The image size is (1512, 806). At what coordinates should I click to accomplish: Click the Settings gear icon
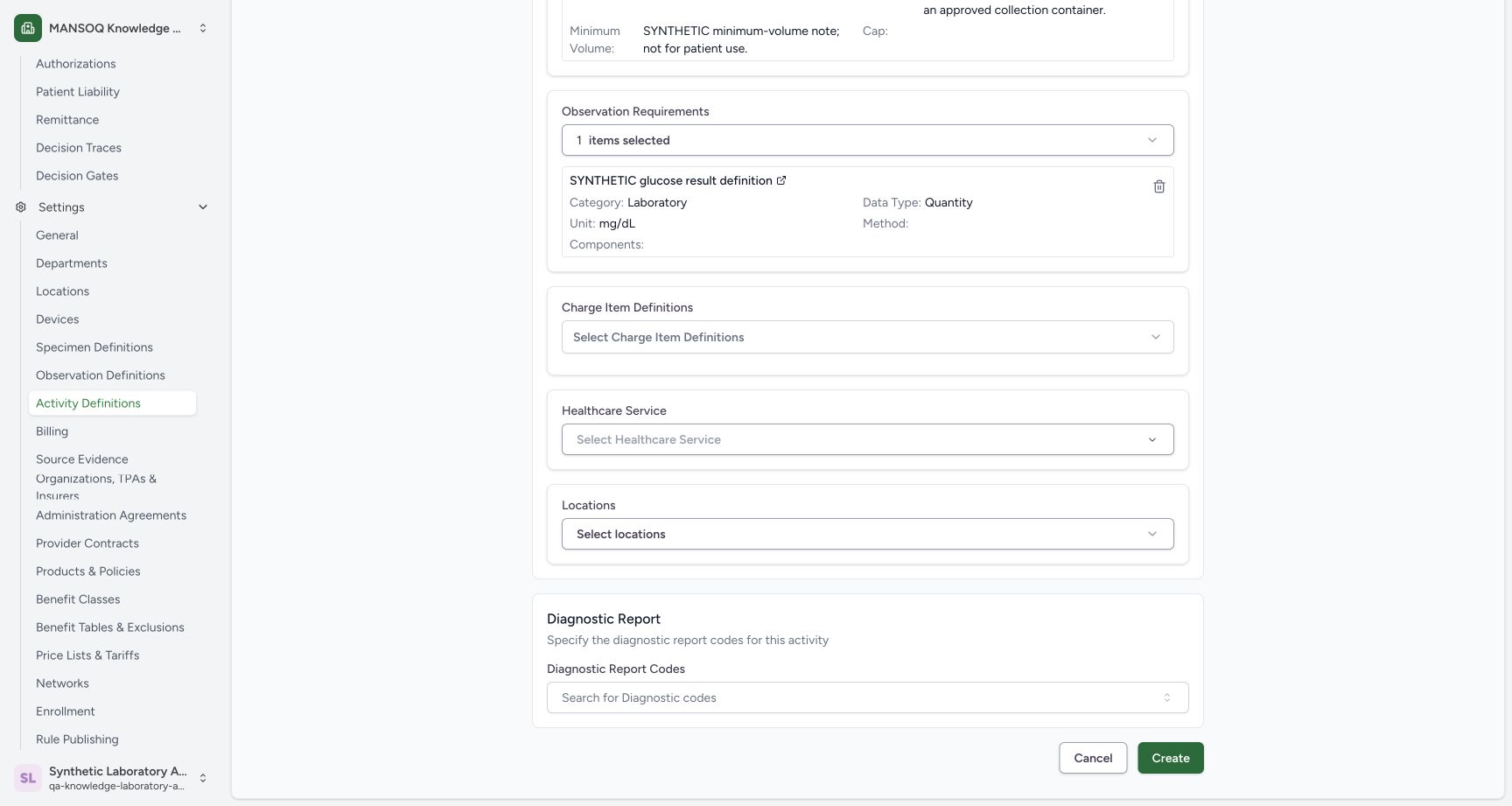pyautogui.click(x=21, y=207)
